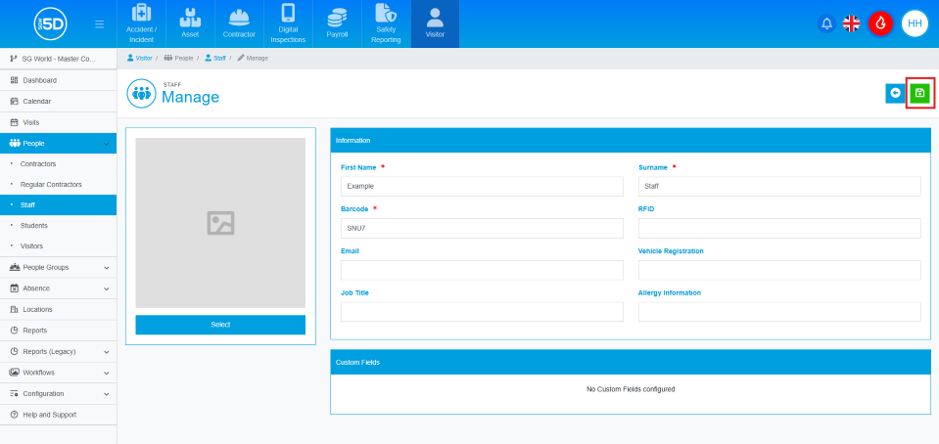Click the image placeholder thumbnail
Image resolution: width=939 pixels, height=444 pixels.
coord(220,223)
